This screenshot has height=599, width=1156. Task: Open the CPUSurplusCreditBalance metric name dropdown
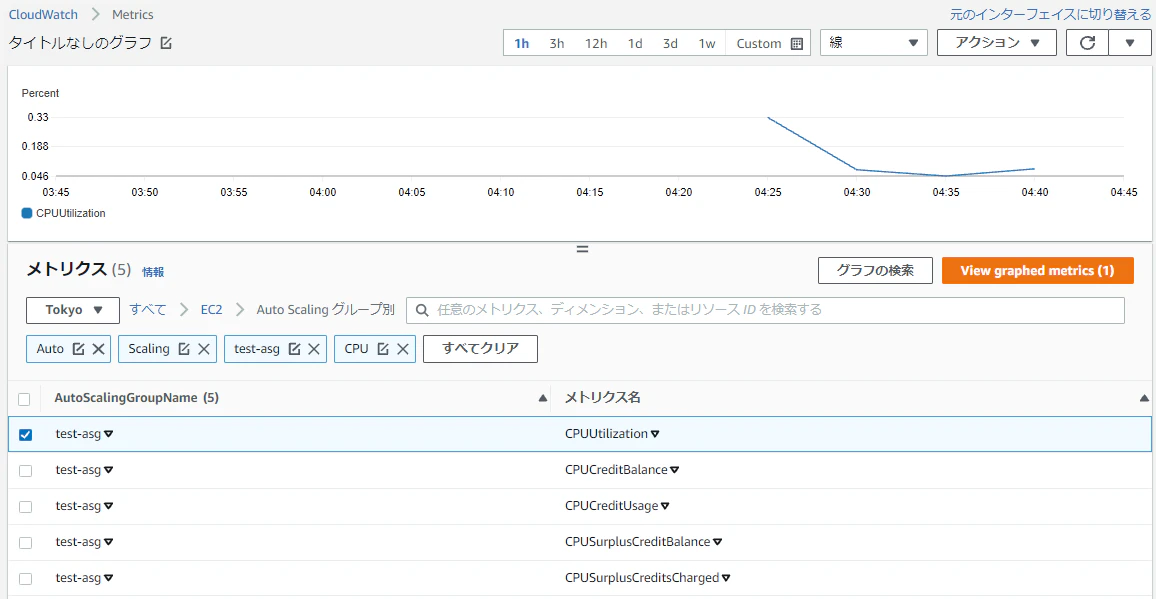(717, 542)
